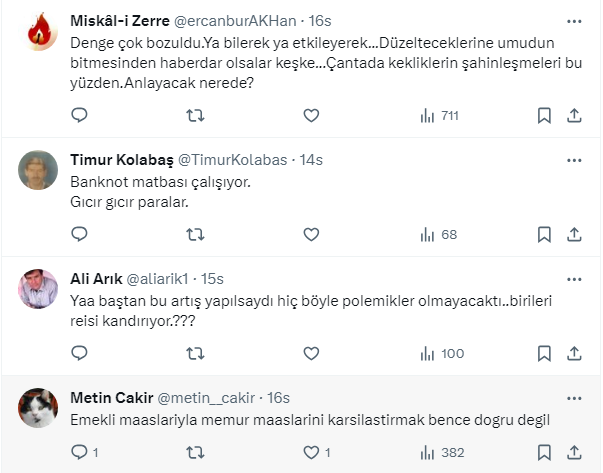The width and height of the screenshot is (603, 473).
Task: Open more options for Timur Kolabaş's tweet
Action: tap(574, 160)
